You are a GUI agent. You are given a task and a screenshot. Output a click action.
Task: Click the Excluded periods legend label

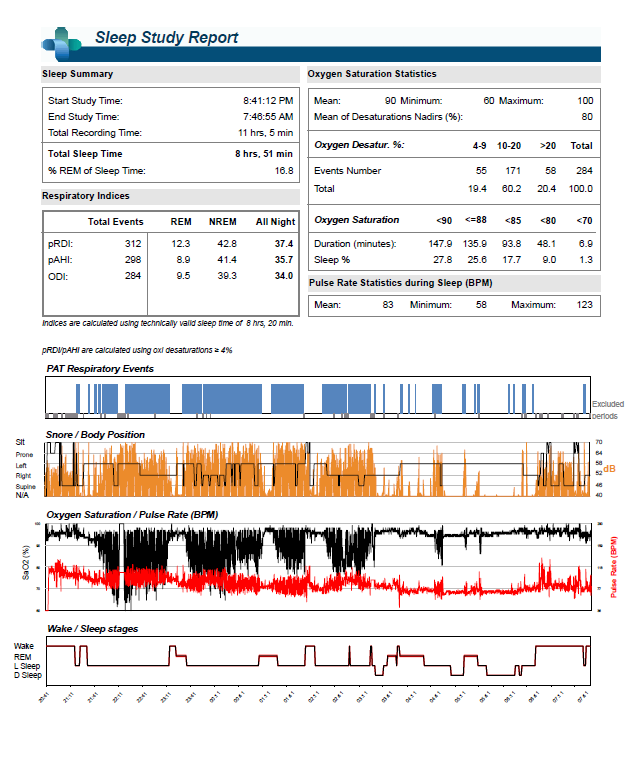click(x=608, y=410)
